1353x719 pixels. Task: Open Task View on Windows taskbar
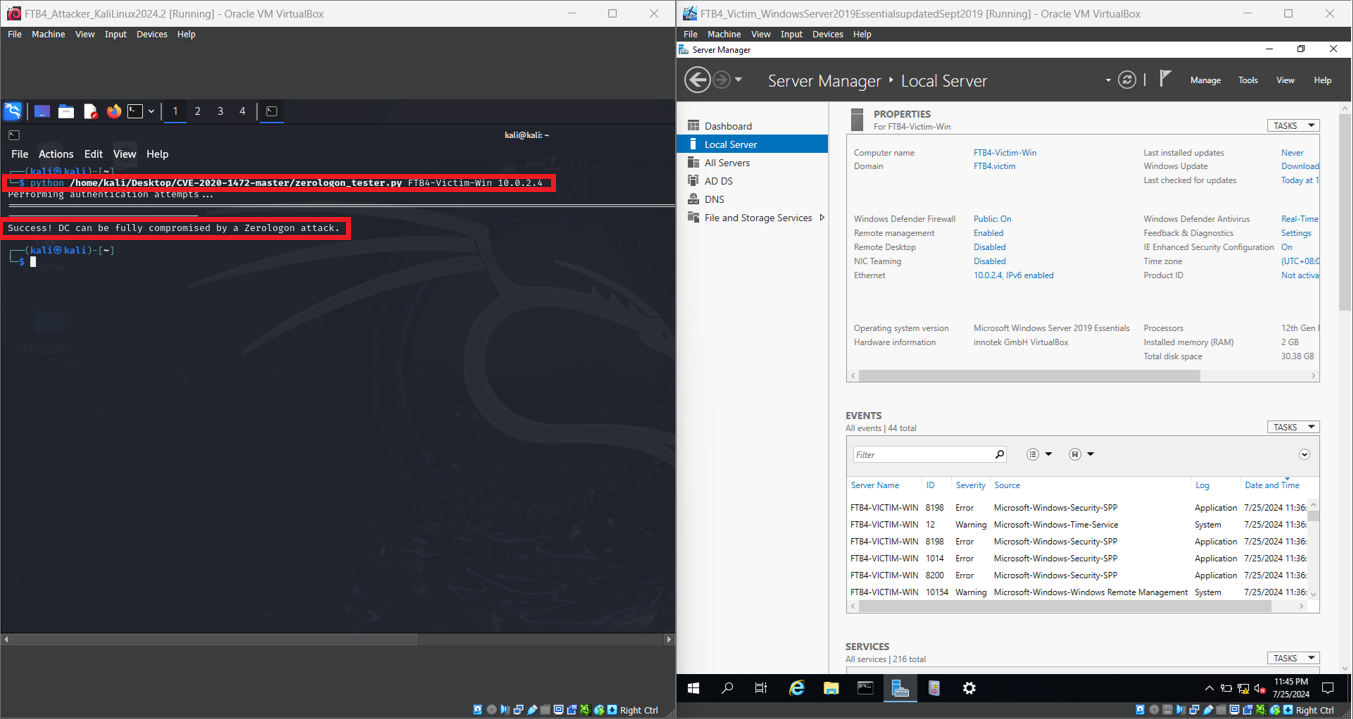761,688
